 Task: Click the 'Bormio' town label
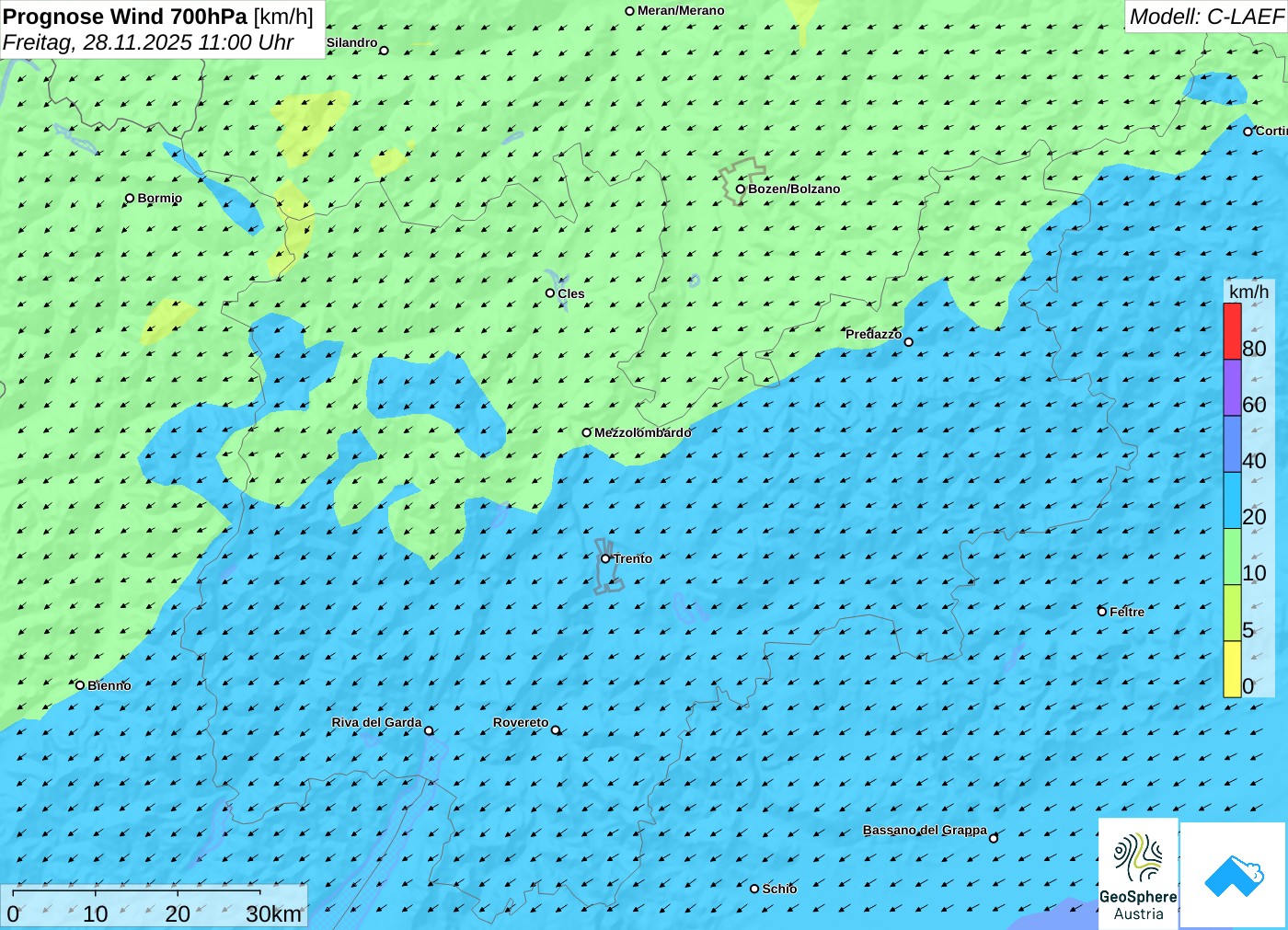[x=160, y=198]
